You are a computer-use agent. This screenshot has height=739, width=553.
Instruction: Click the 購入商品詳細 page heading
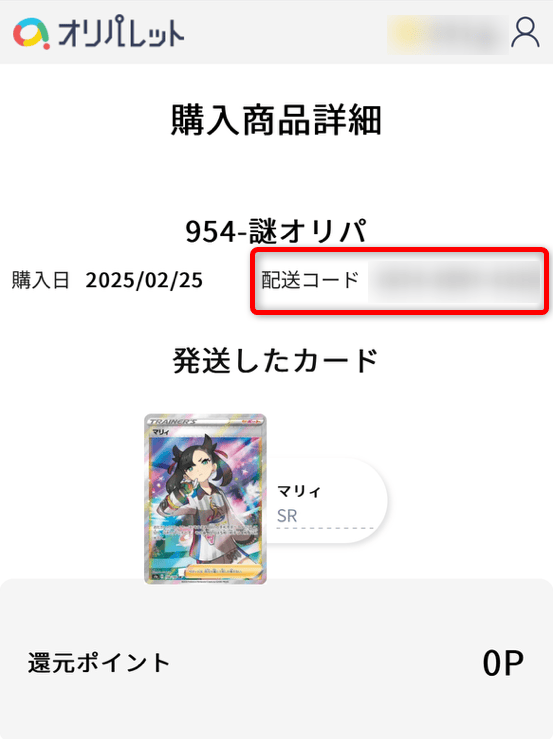[276, 120]
